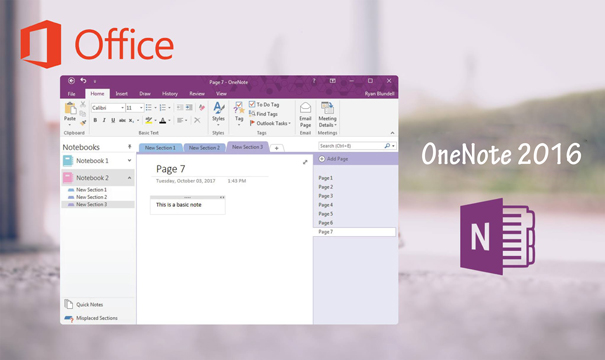Click the Clear Formatting eraser icon
The height and width of the screenshot is (360, 605).
[201, 108]
